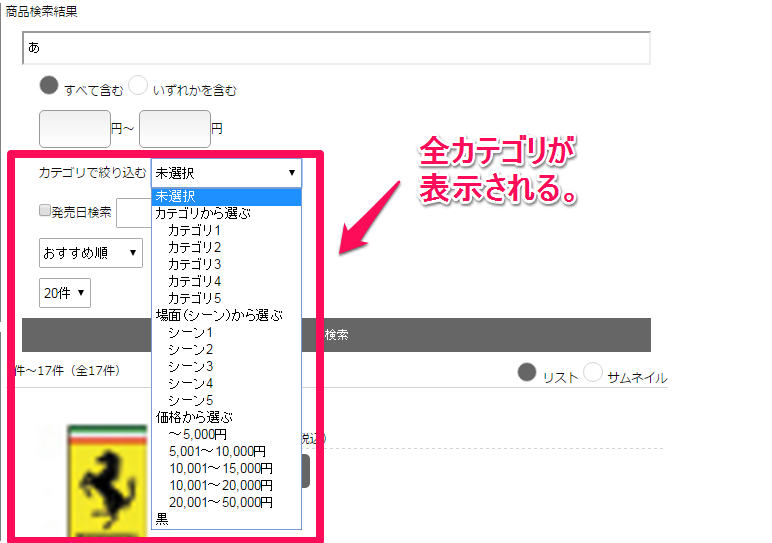The height and width of the screenshot is (543, 772).
Task: Click the maximum price input box
Action: [174, 129]
